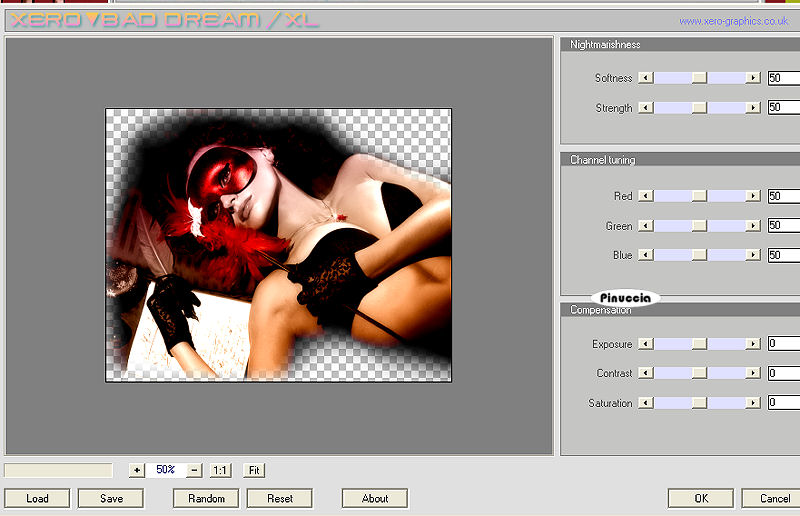
Task: Click the left arrow of Blue slider
Action: pyautogui.click(x=646, y=254)
